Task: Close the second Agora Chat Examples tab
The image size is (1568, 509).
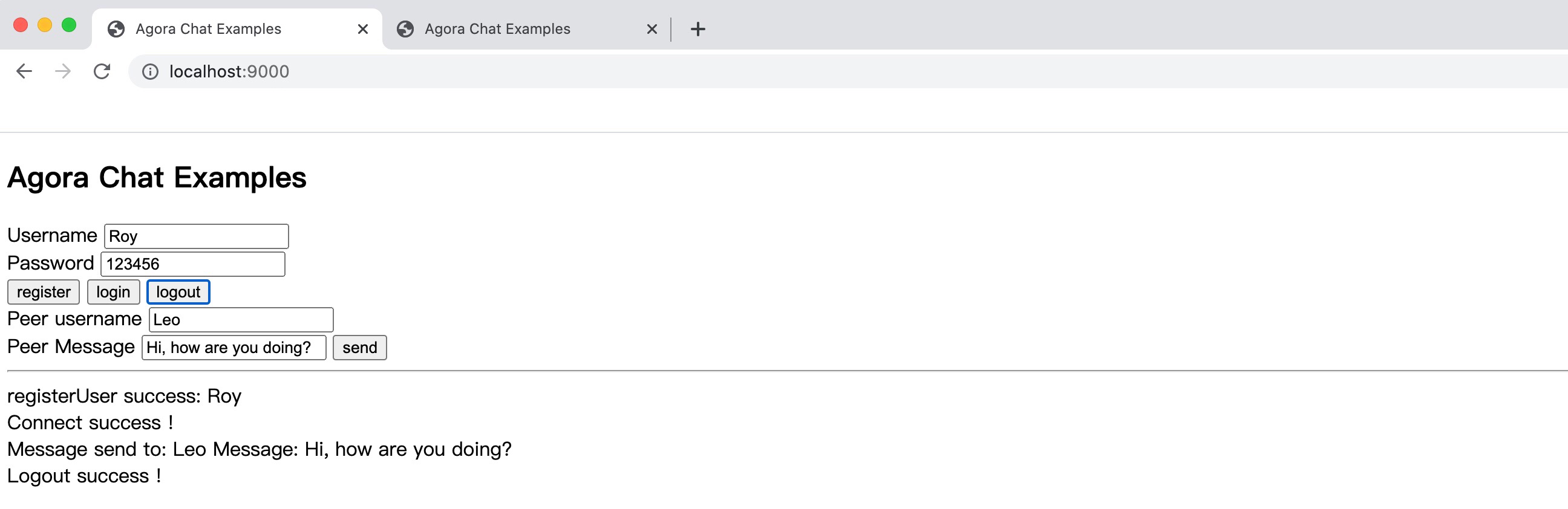Action: click(x=652, y=29)
